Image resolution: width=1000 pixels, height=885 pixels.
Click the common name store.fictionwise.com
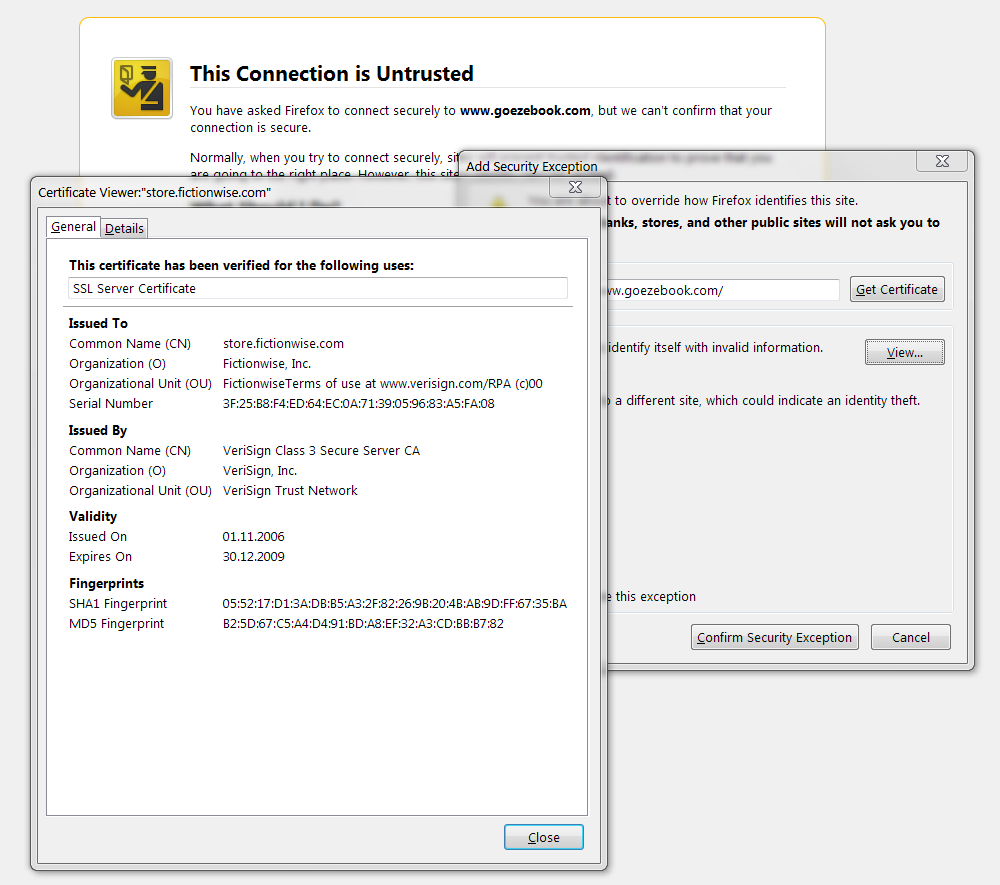point(283,344)
